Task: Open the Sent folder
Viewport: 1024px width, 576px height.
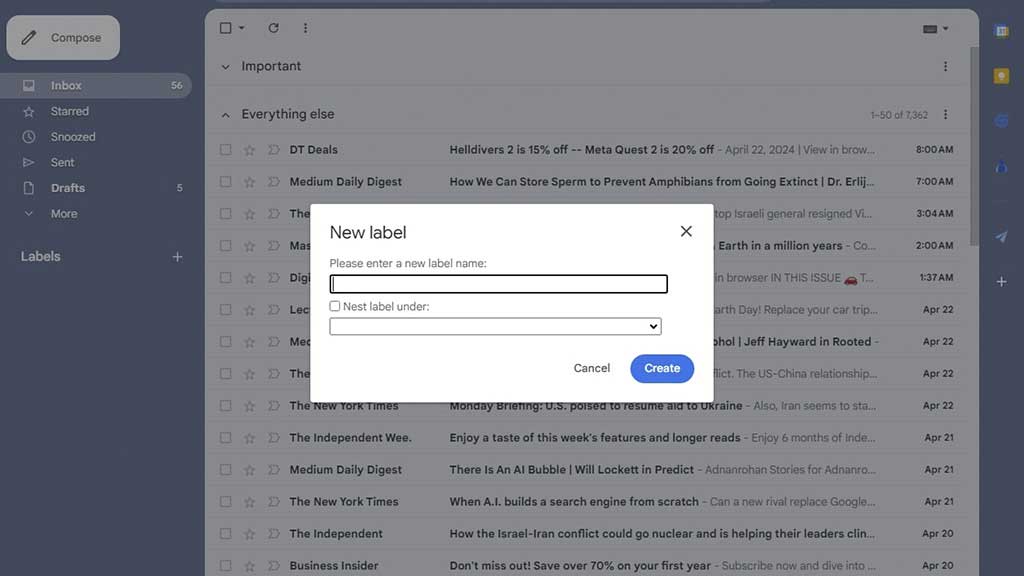Action: (63, 162)
